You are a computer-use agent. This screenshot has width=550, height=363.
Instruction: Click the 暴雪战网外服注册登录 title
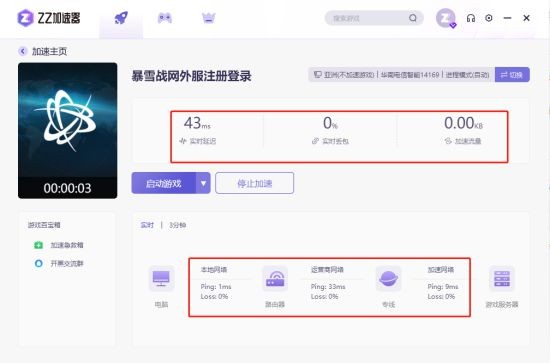click(192, 76)
